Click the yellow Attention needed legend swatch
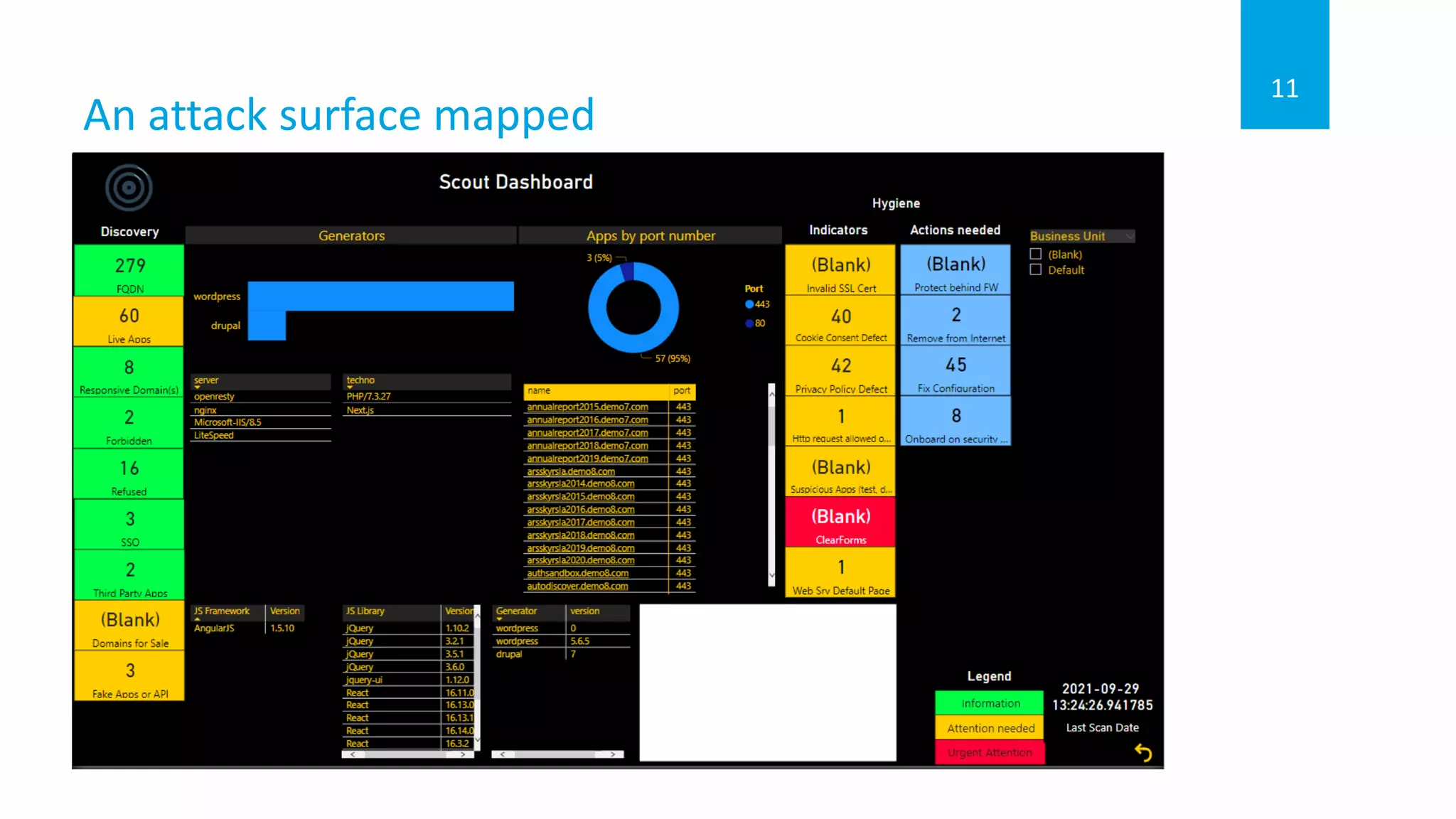 [x=990, y=728]
